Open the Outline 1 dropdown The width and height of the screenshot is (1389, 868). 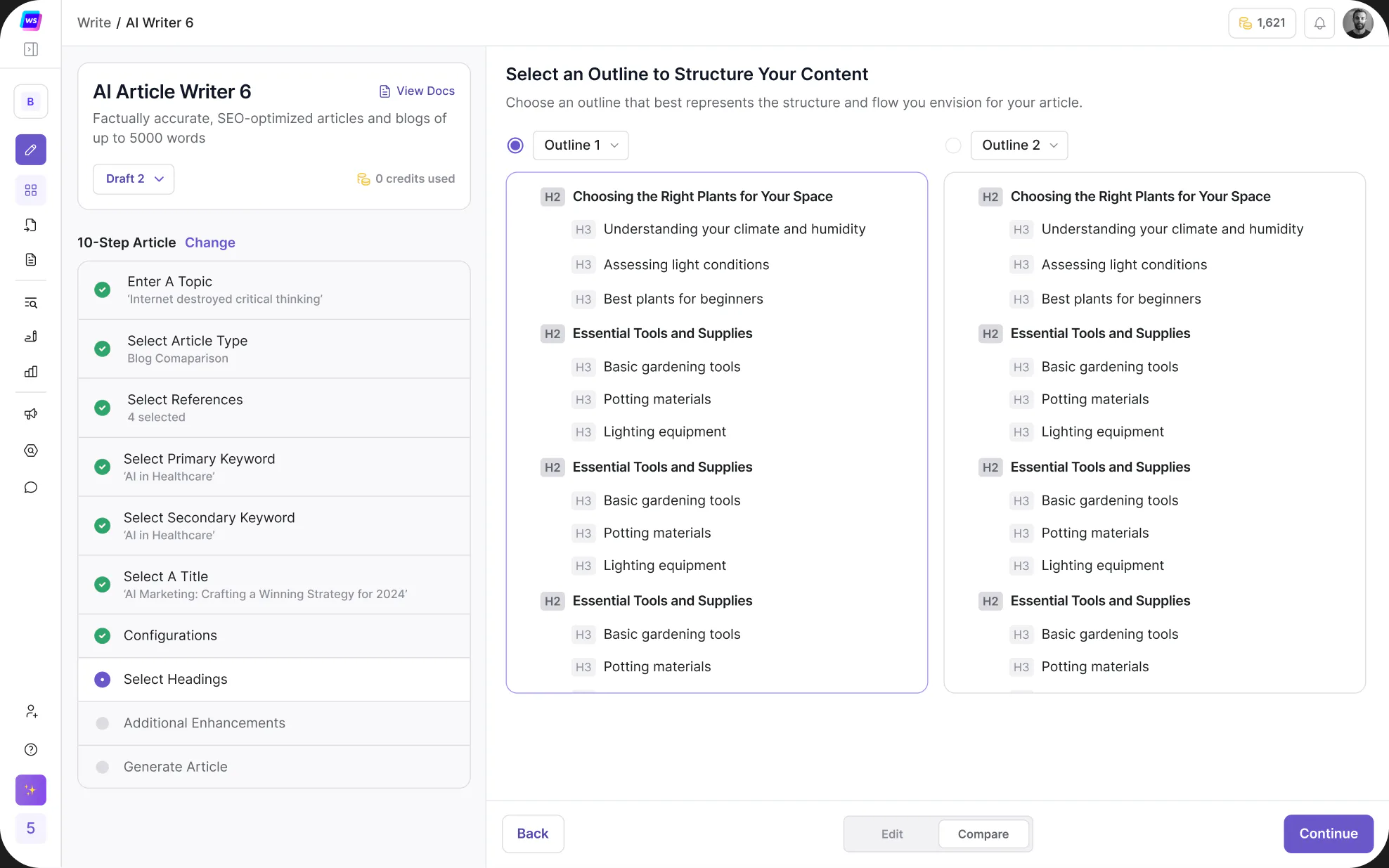pyautogui.click(x=581, y=145)
